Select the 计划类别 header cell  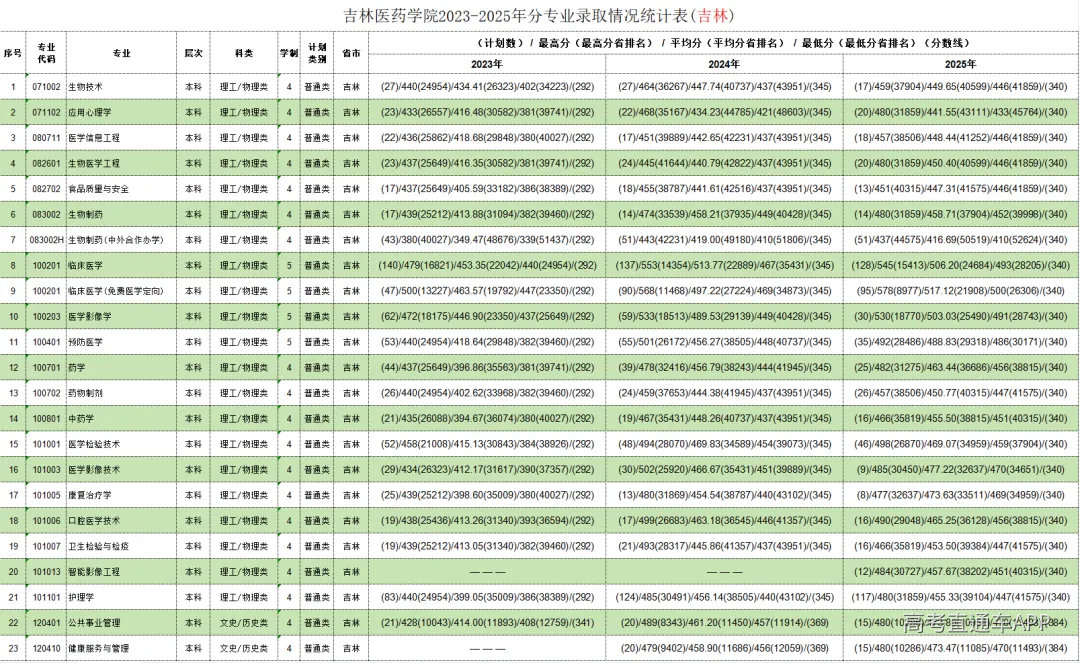point(317,53)
